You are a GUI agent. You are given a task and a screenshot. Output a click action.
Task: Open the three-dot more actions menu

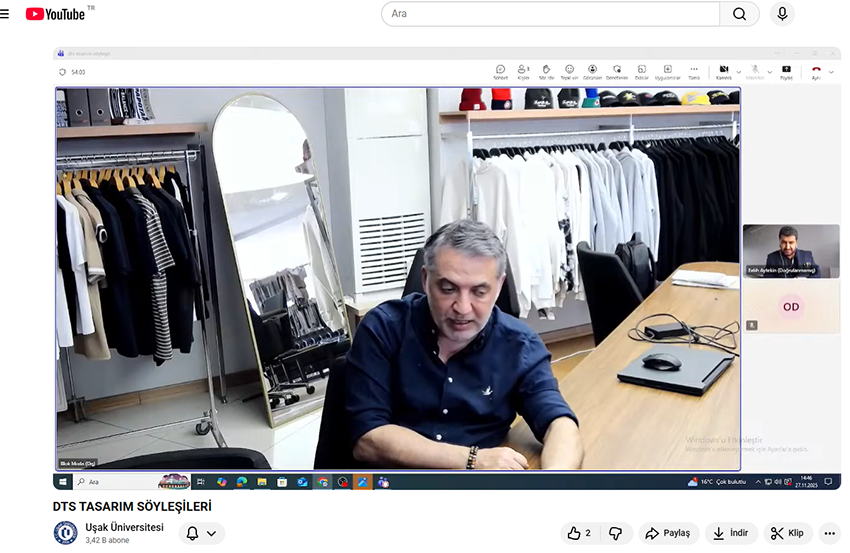point(829,533)
